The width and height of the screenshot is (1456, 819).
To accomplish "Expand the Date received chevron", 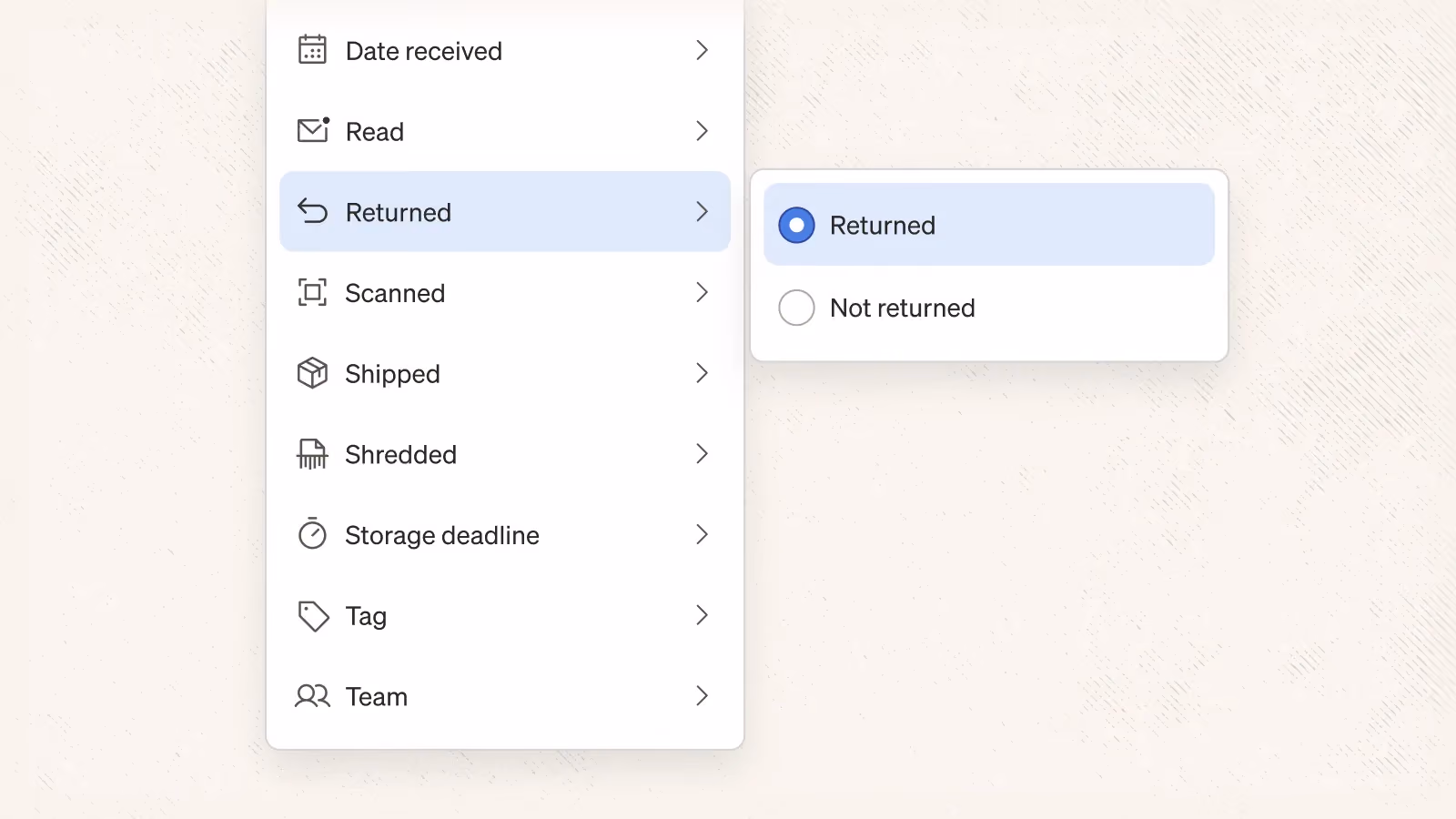I will [x=702, y=50].
